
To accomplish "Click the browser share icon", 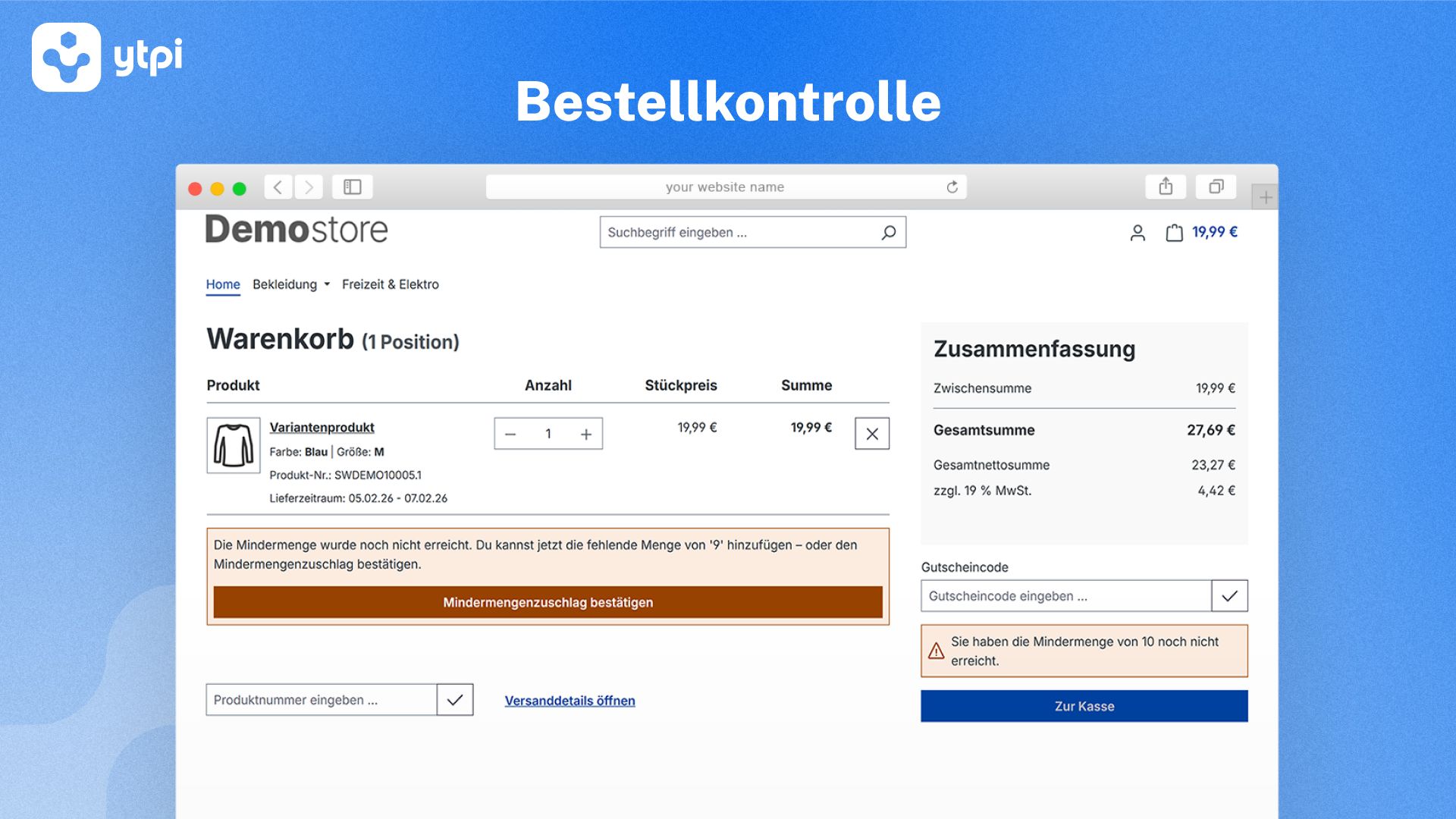I will click(x=1166, y=187).
